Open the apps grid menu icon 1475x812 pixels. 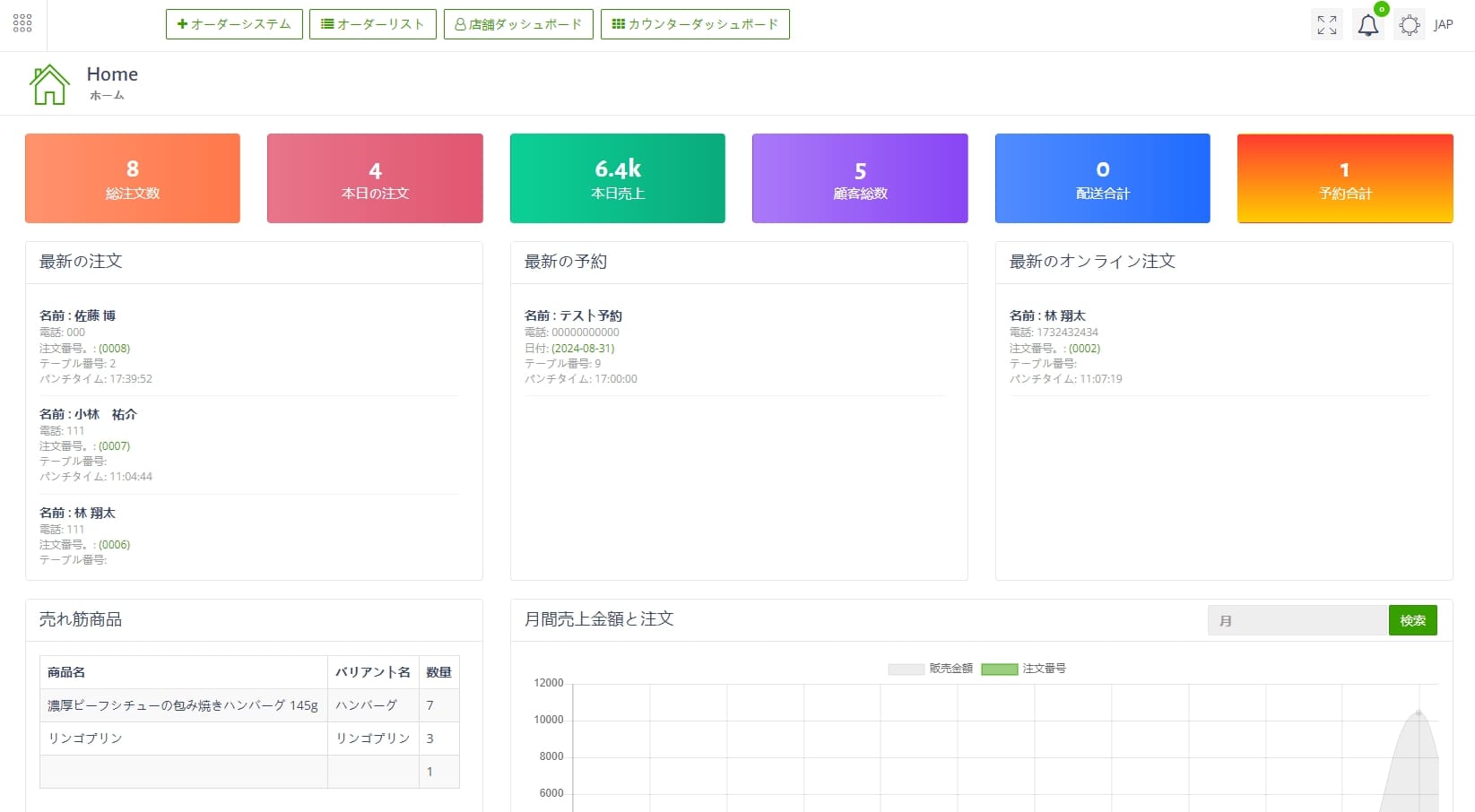point(22,23)
